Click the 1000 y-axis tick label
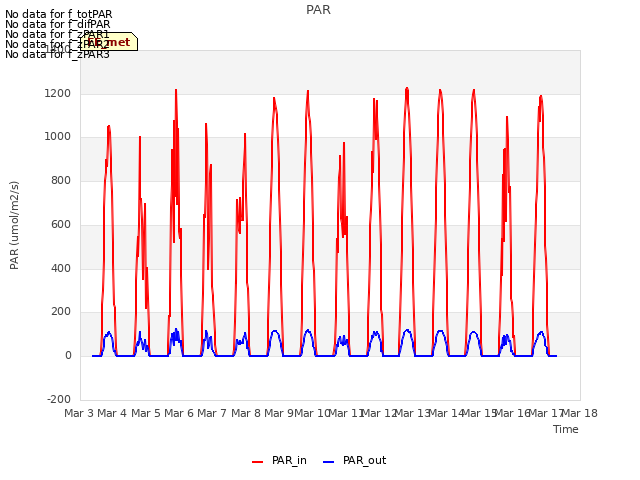Screen dimensions: 640x480 click(x=58, y=137)
